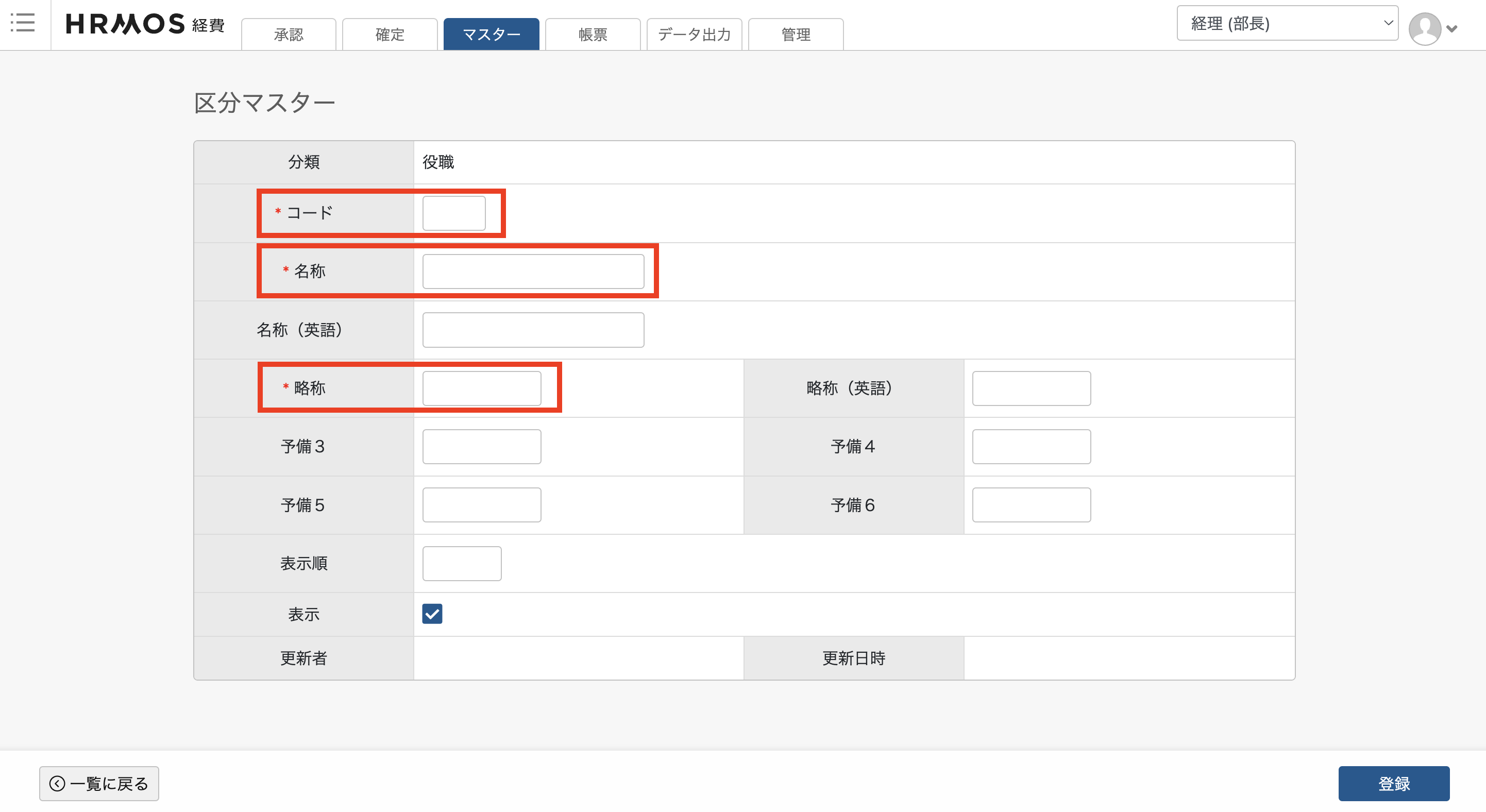Viewport: 1486px width, 812px height.
Task: Open the hamburger list menu icon
Action: coord(23,23)
